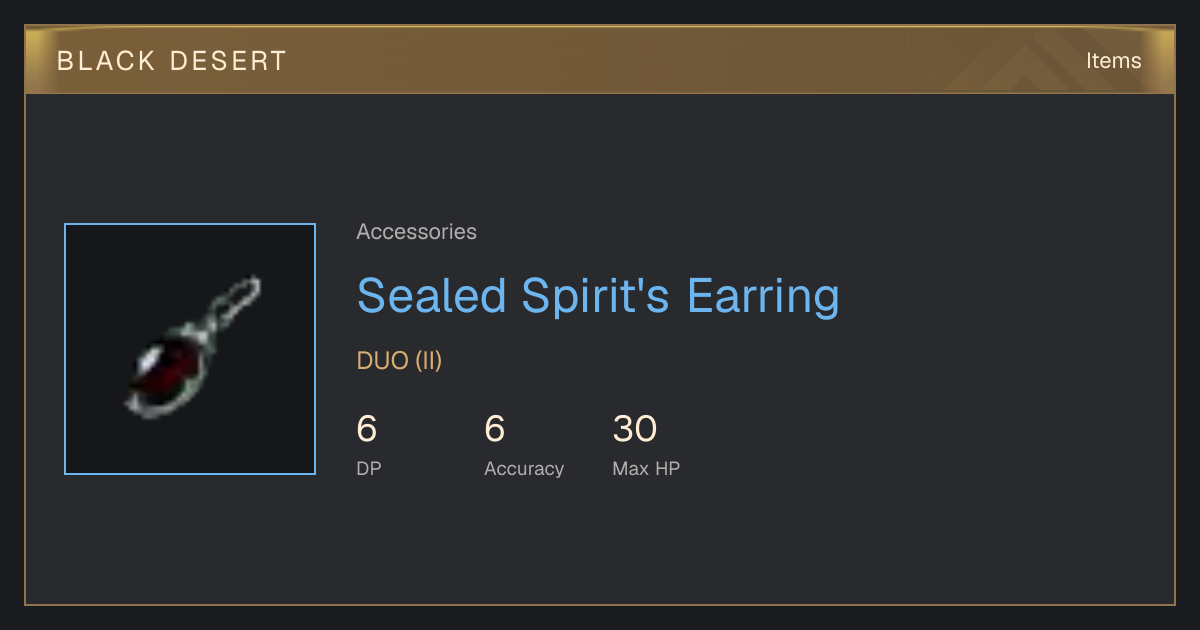Screen dimensions: 1200x630
Task: Click the Accuracy stat label
Action: tap(524, 468)
